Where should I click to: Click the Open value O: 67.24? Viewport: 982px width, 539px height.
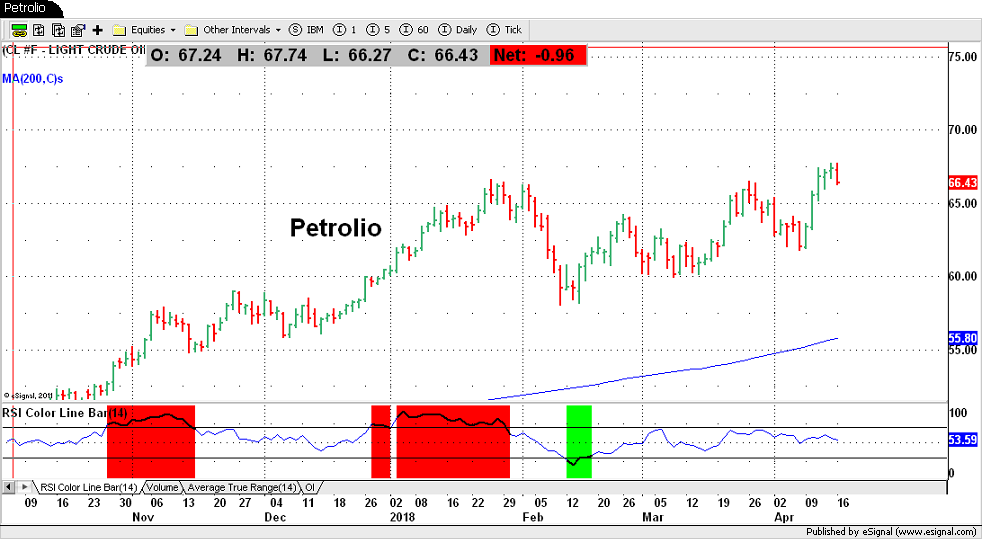(187, 56)
